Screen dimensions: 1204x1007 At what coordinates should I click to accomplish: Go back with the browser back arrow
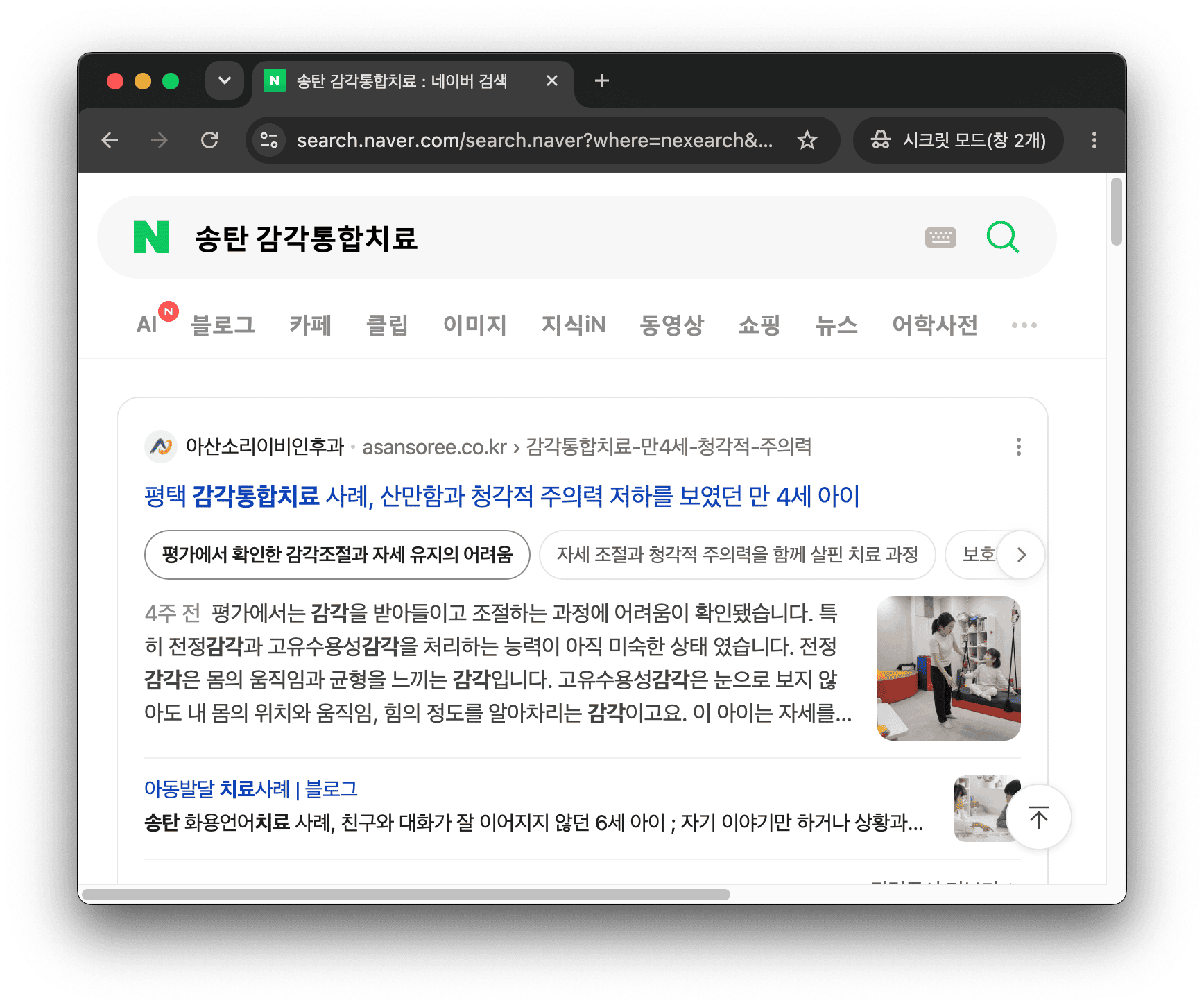(110, 140)
